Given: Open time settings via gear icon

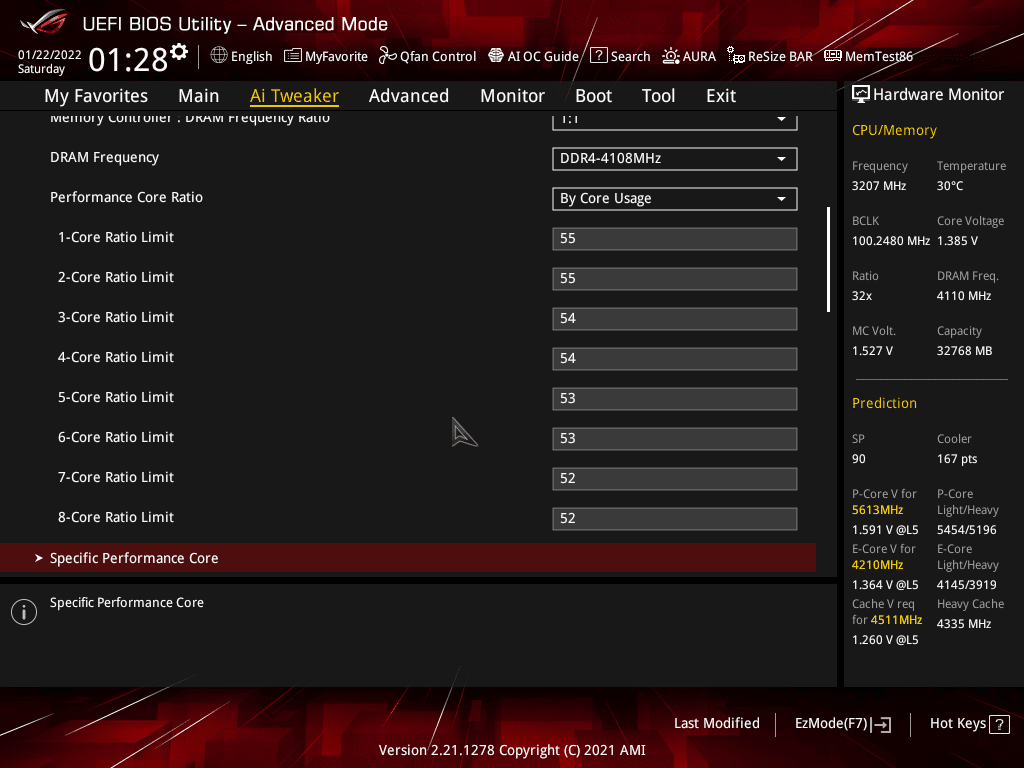Looking at the screenshot, I should coord(179,52).
